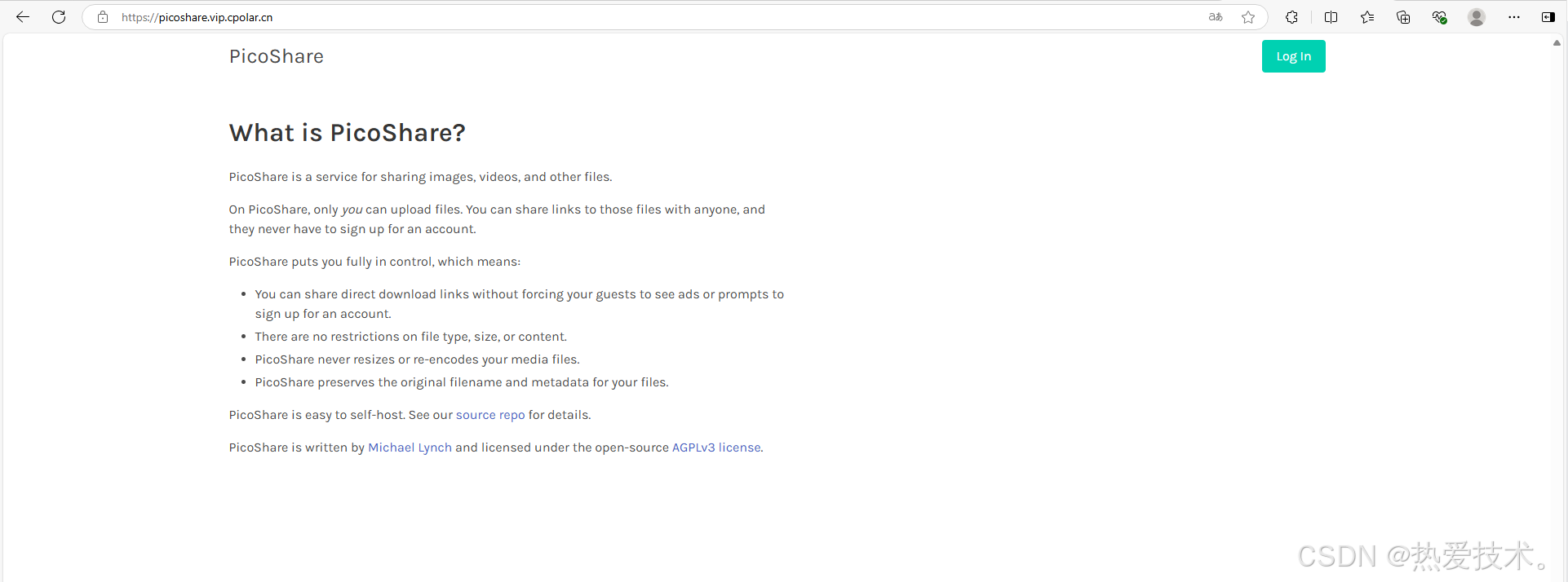Image resolution: width=1568 pixels, height=582 pixels.
Task: Click 'PicoShare preserves the original filename' text
Action: point(462,382)
